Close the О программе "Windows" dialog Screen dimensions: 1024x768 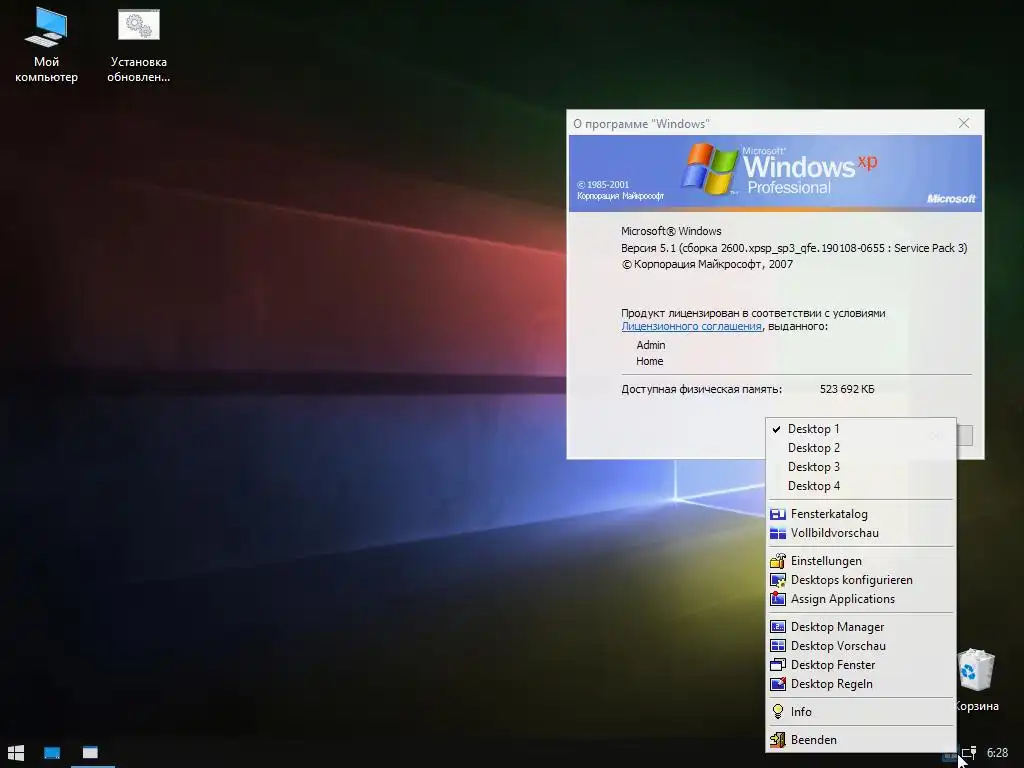point(964,123)
